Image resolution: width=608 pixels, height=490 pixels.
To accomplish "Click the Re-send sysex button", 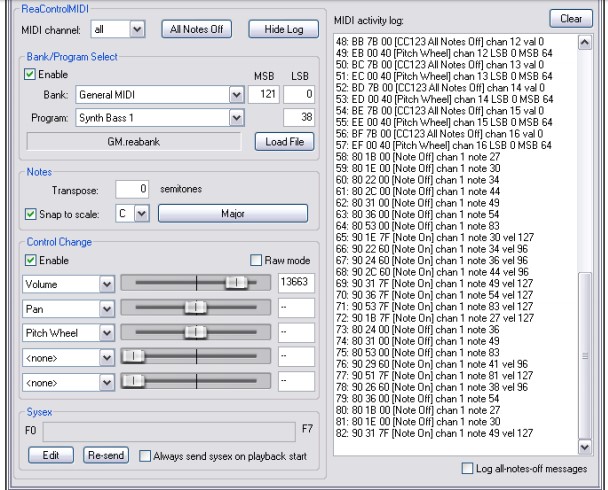I will click(104, 456).
